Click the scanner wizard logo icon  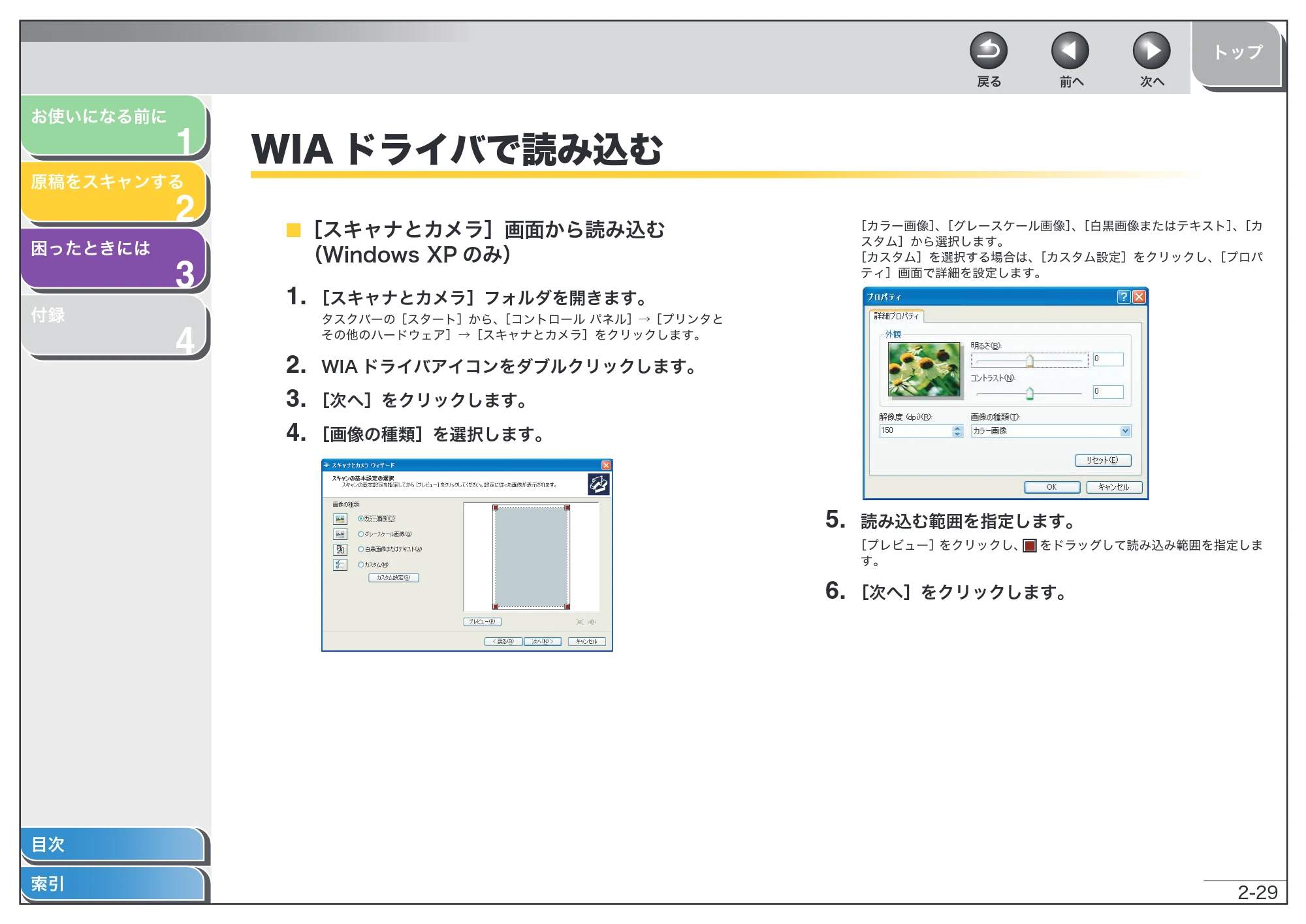pos(599,484)
